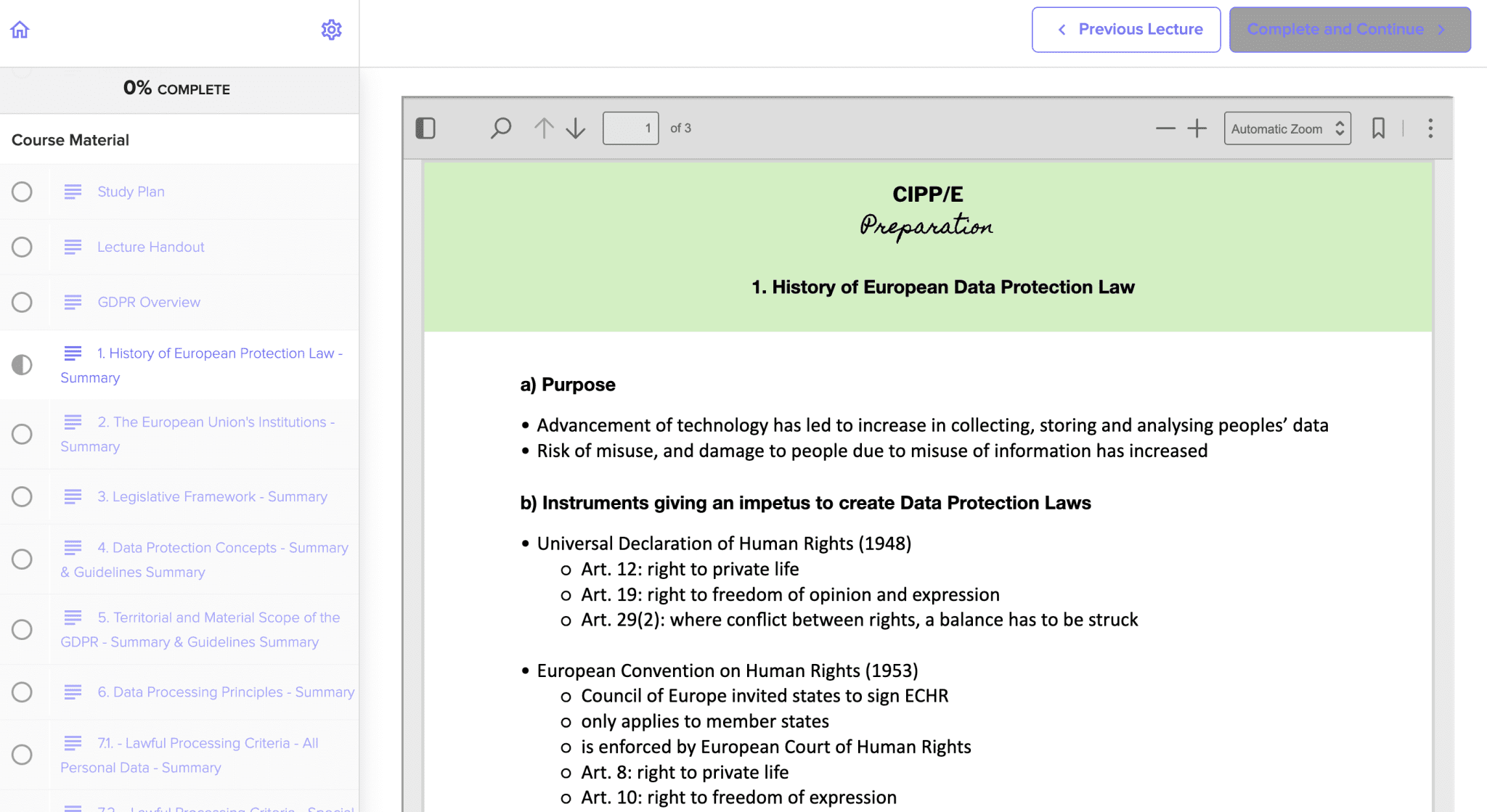Mark Legislative Framework completion circle
1487x812 pixels.
click(22, 496)
